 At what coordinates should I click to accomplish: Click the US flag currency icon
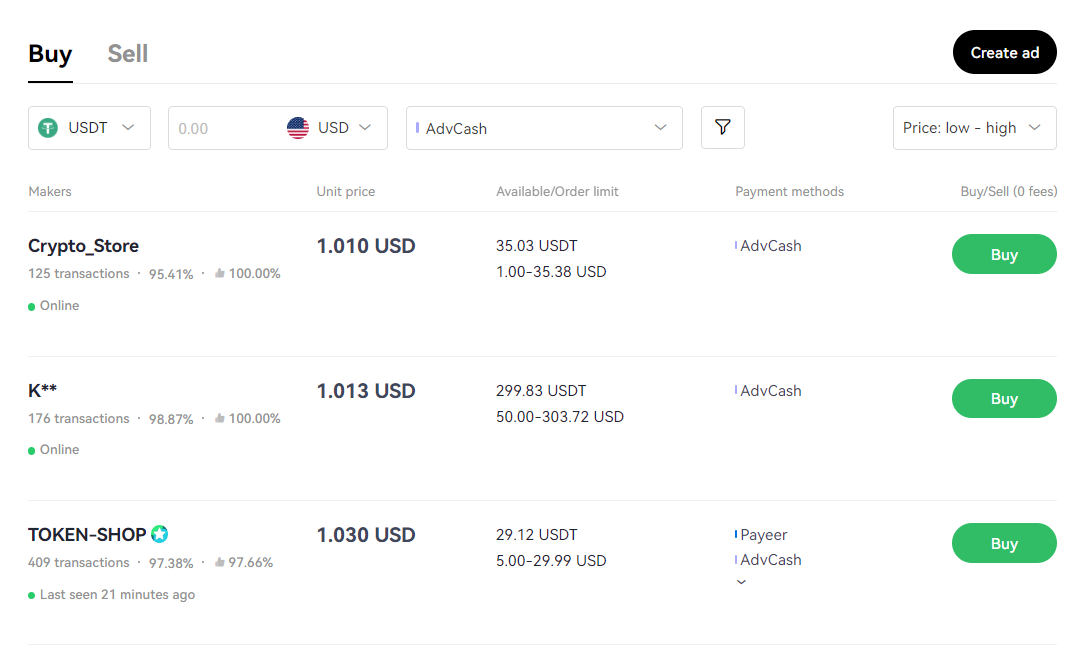click(x=298, y=128)
